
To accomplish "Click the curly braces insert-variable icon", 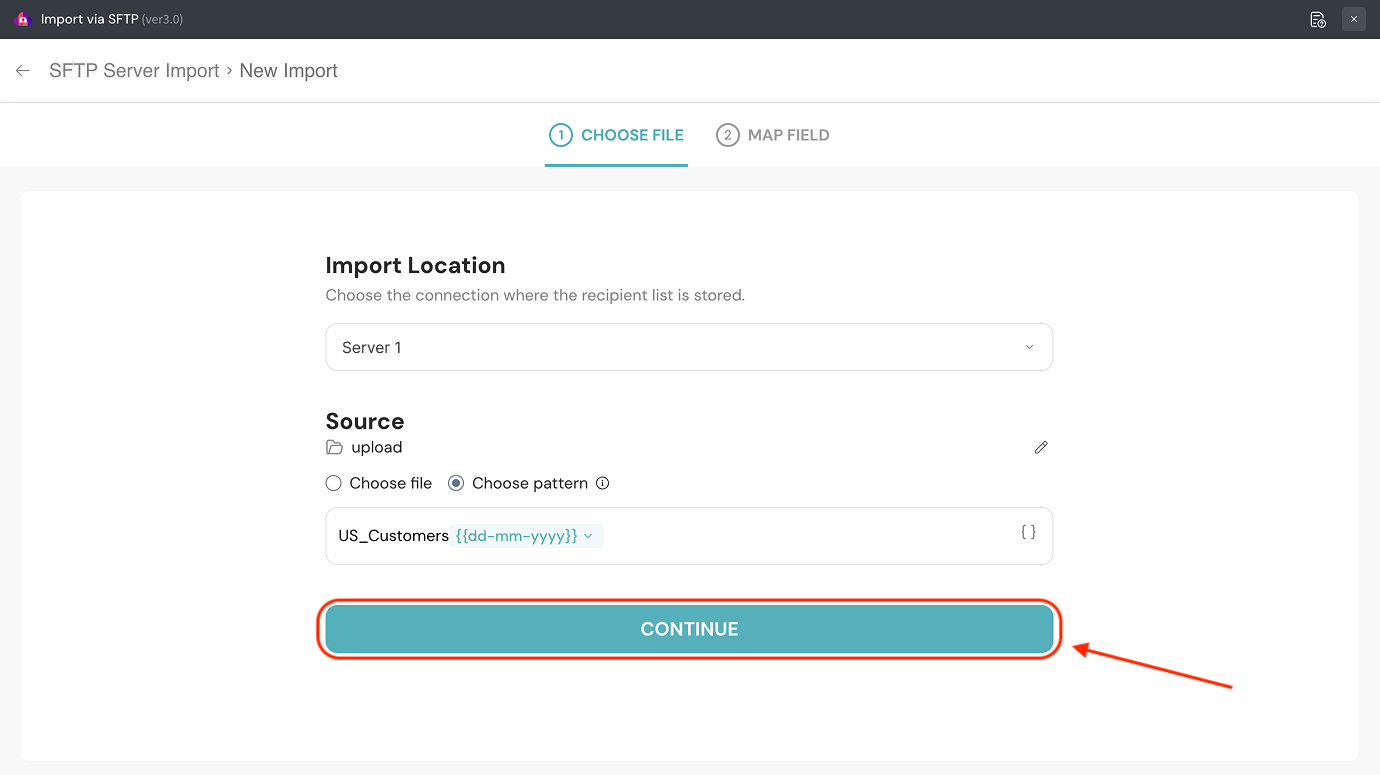I will point(1028,532).
